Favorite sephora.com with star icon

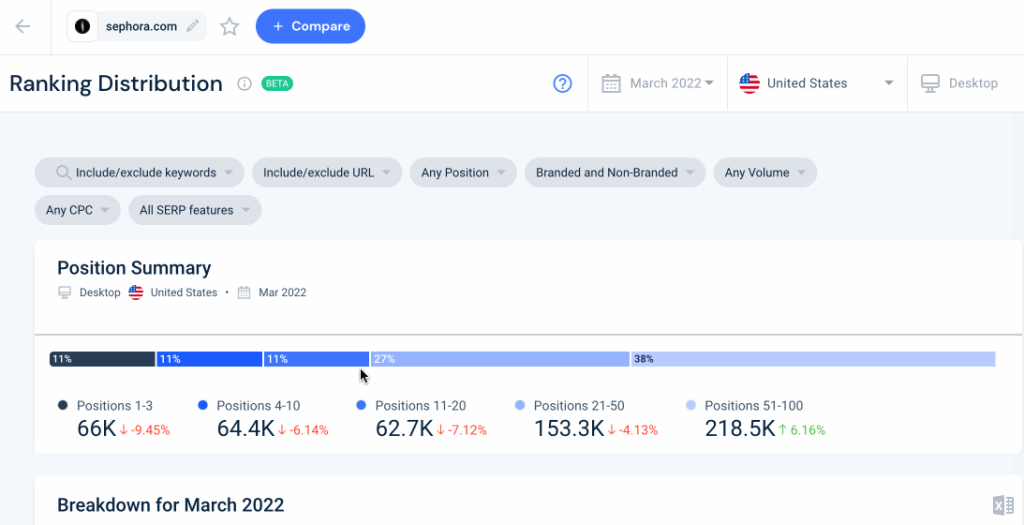point(229,26)
